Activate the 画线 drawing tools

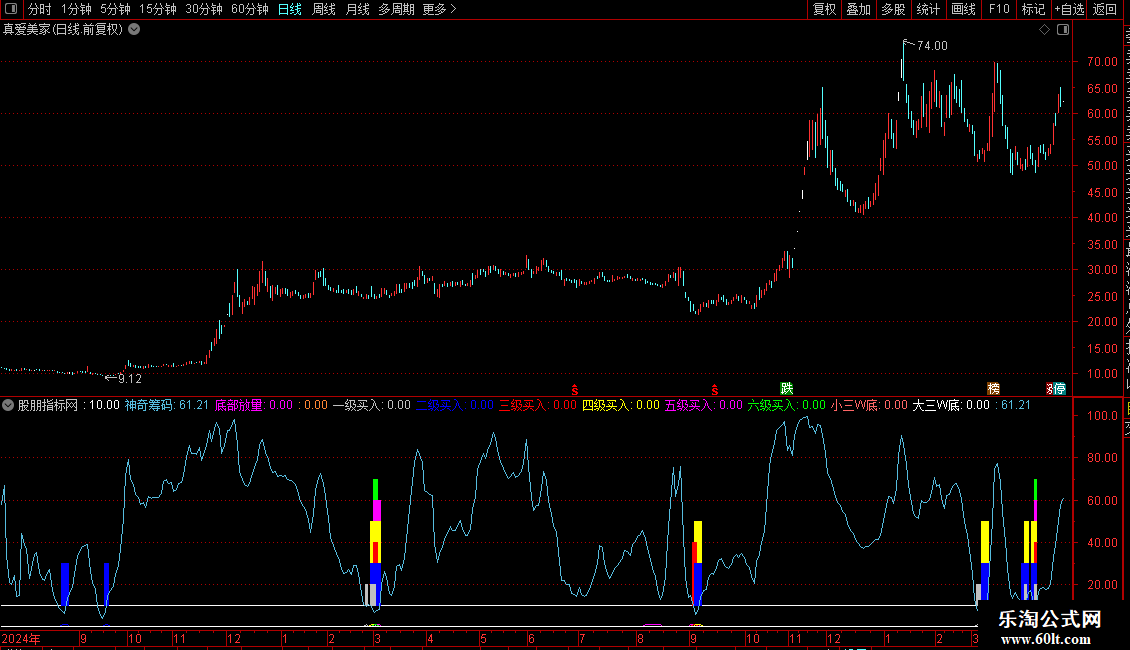[x=963, y=9]
